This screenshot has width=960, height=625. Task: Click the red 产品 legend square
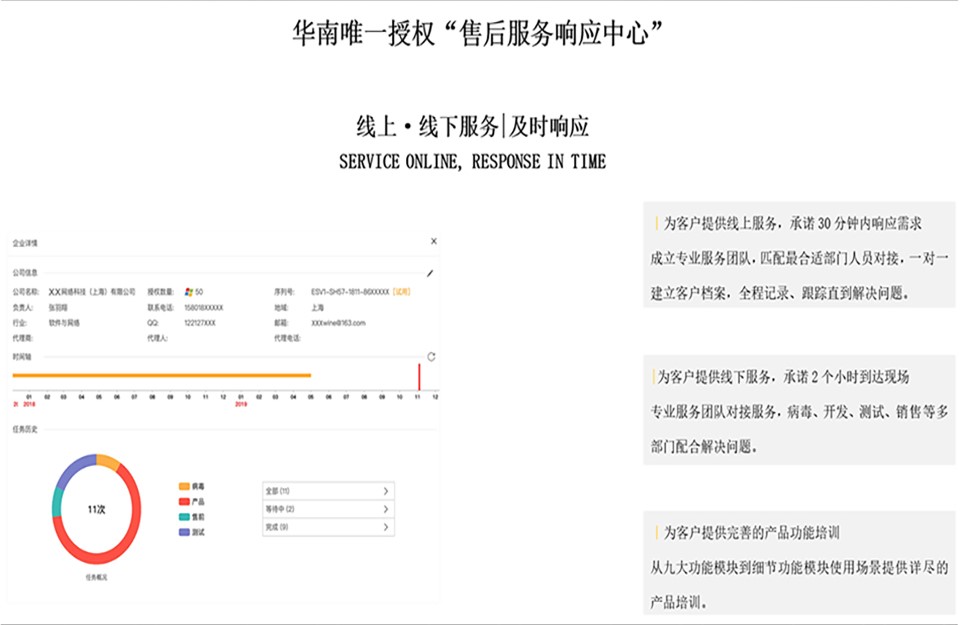click(x=183, y=501)
